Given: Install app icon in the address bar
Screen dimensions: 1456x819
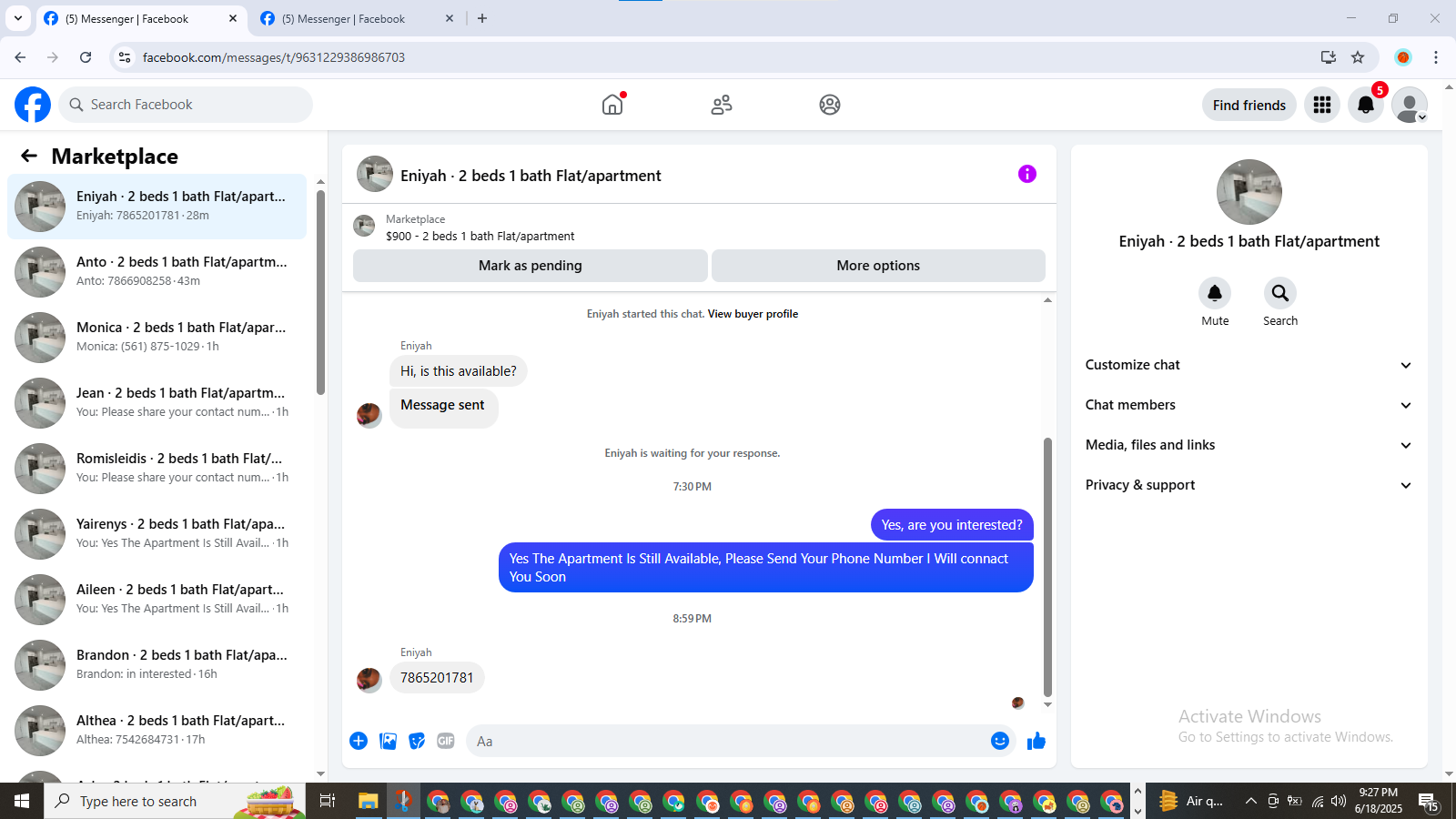Looking at the screenshot, I should click(1329, 57).
